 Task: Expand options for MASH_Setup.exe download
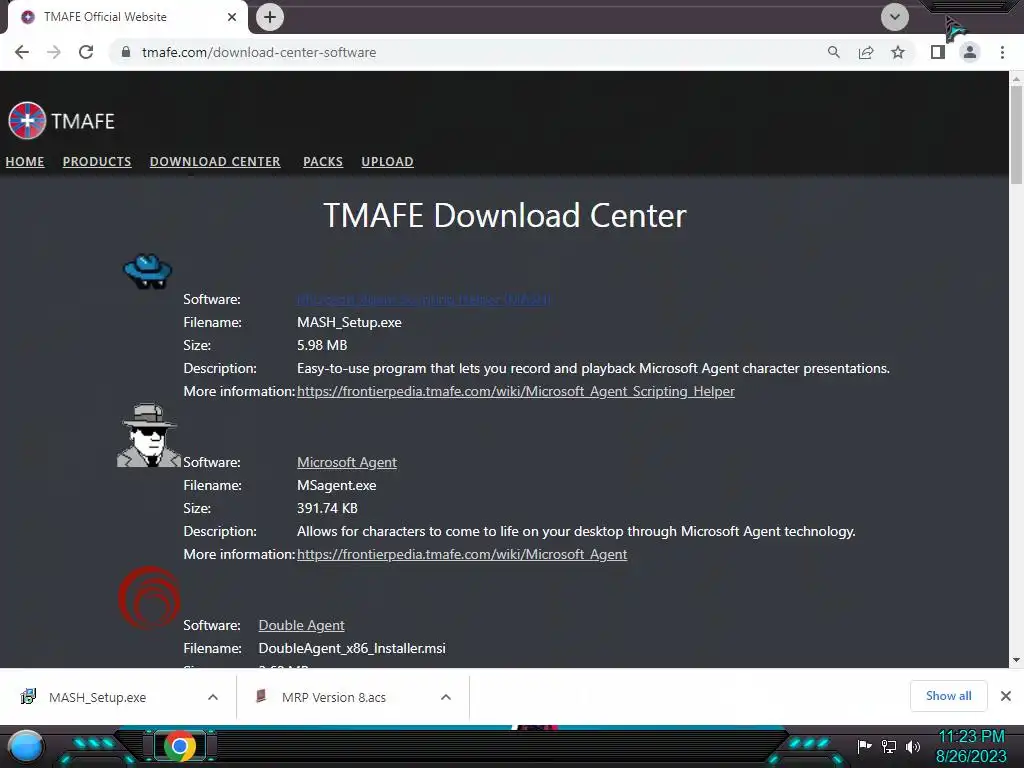coord(213,697)
